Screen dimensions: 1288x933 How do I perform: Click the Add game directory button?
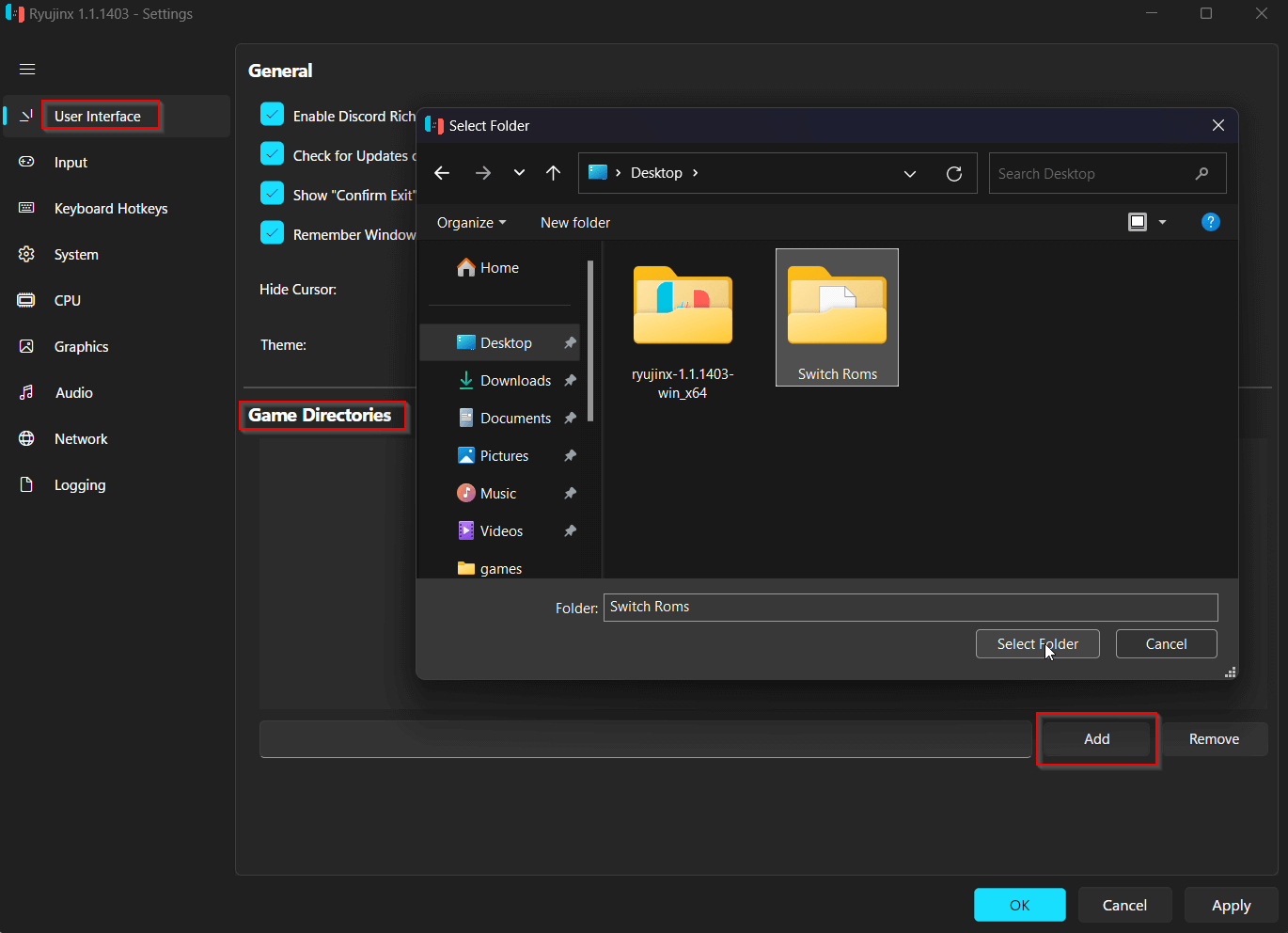coord(1097,739)
